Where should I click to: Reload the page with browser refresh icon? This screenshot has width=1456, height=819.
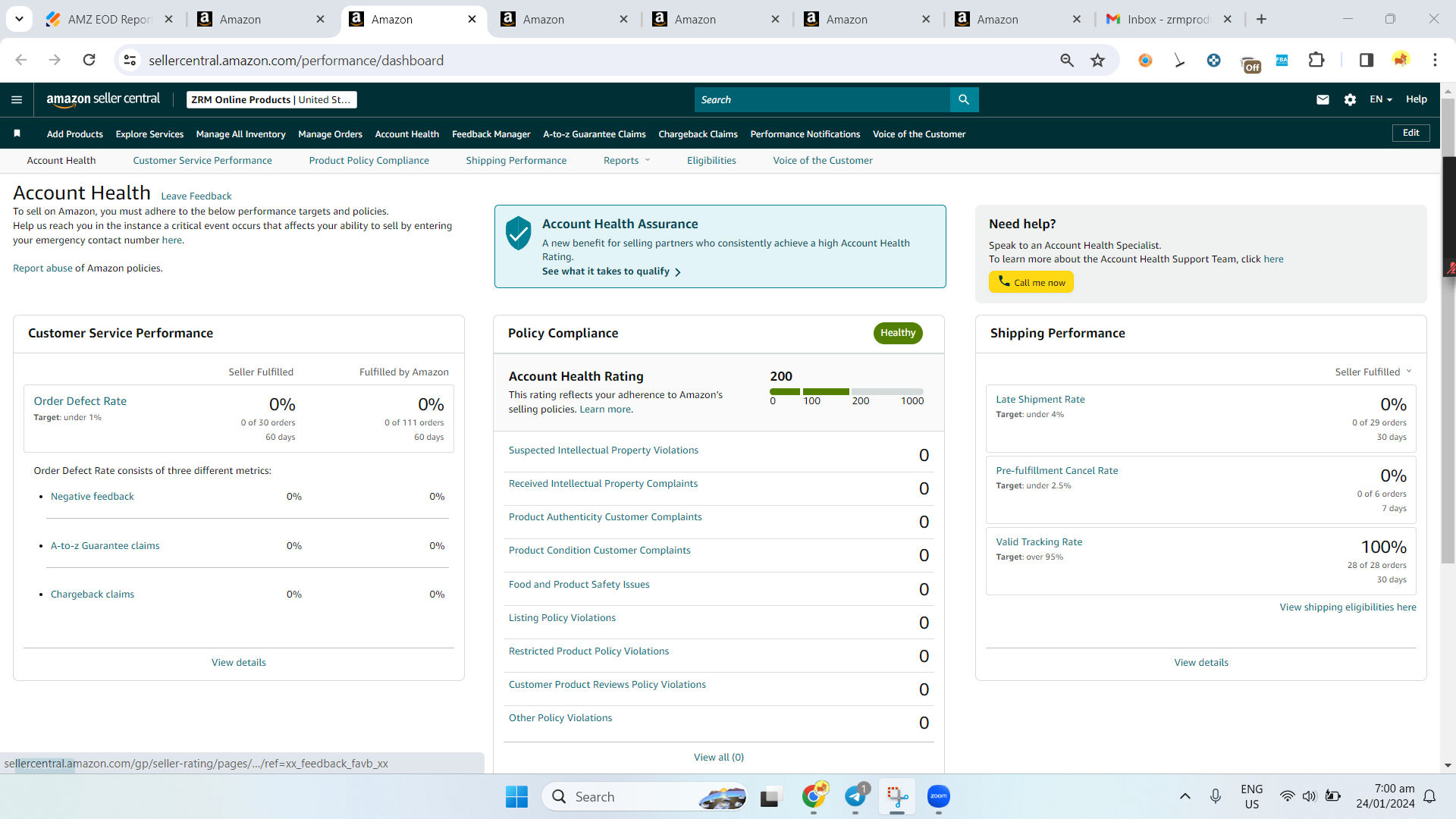[89, 60]
